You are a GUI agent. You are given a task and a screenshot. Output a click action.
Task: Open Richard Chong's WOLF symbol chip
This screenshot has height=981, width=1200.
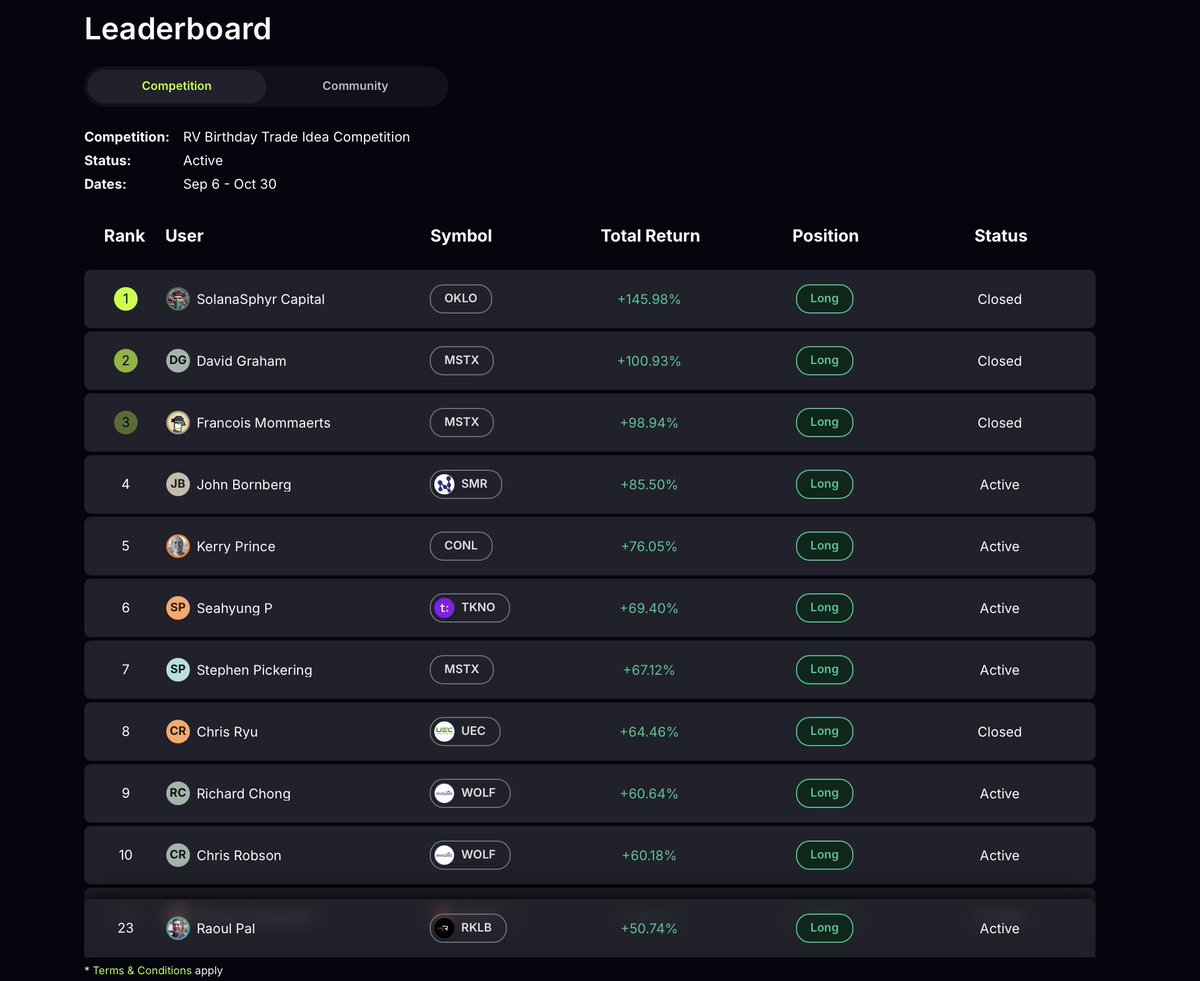[x=470, y=793]
